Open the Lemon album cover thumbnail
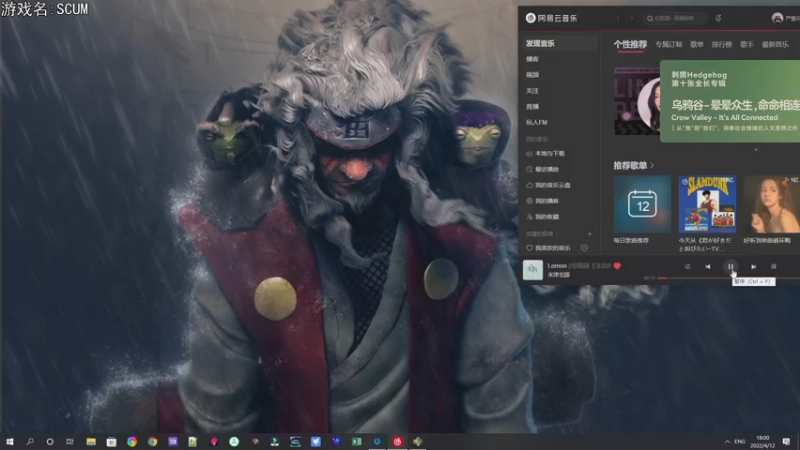Viewport: 800px width, 450px height. click(x=533, y=270)
